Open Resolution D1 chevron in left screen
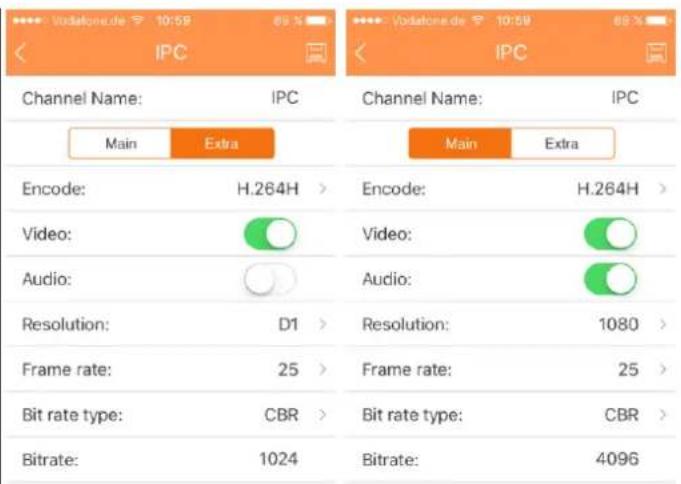Image resolution: width=681 pixels, height=484 pixels. [x=323, y=324]
